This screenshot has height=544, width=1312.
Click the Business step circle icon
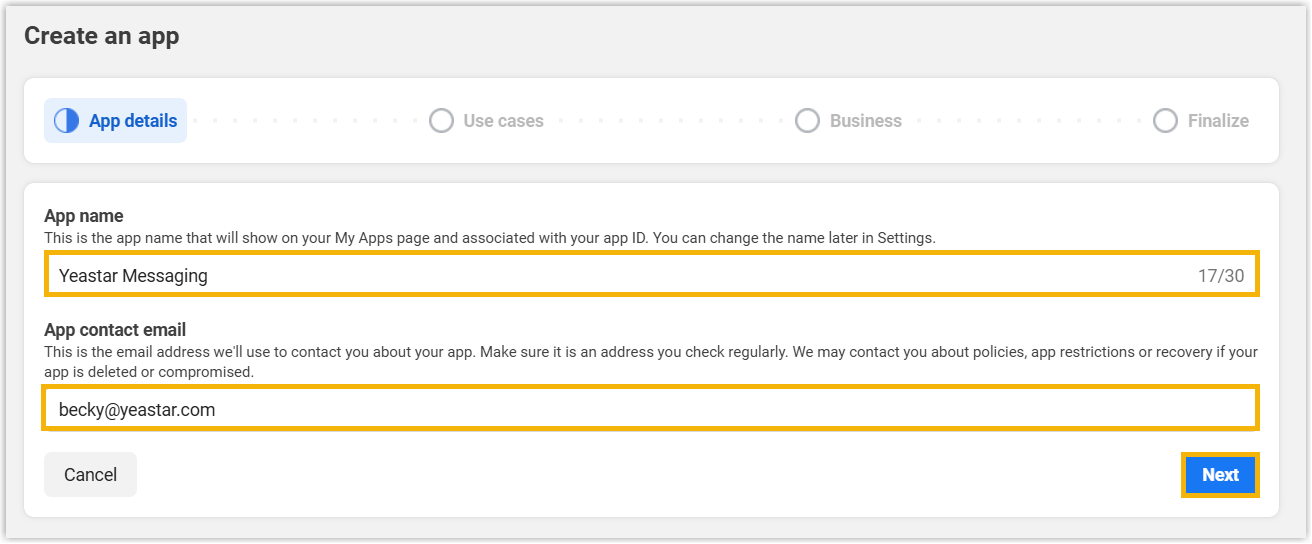[807, 121]
